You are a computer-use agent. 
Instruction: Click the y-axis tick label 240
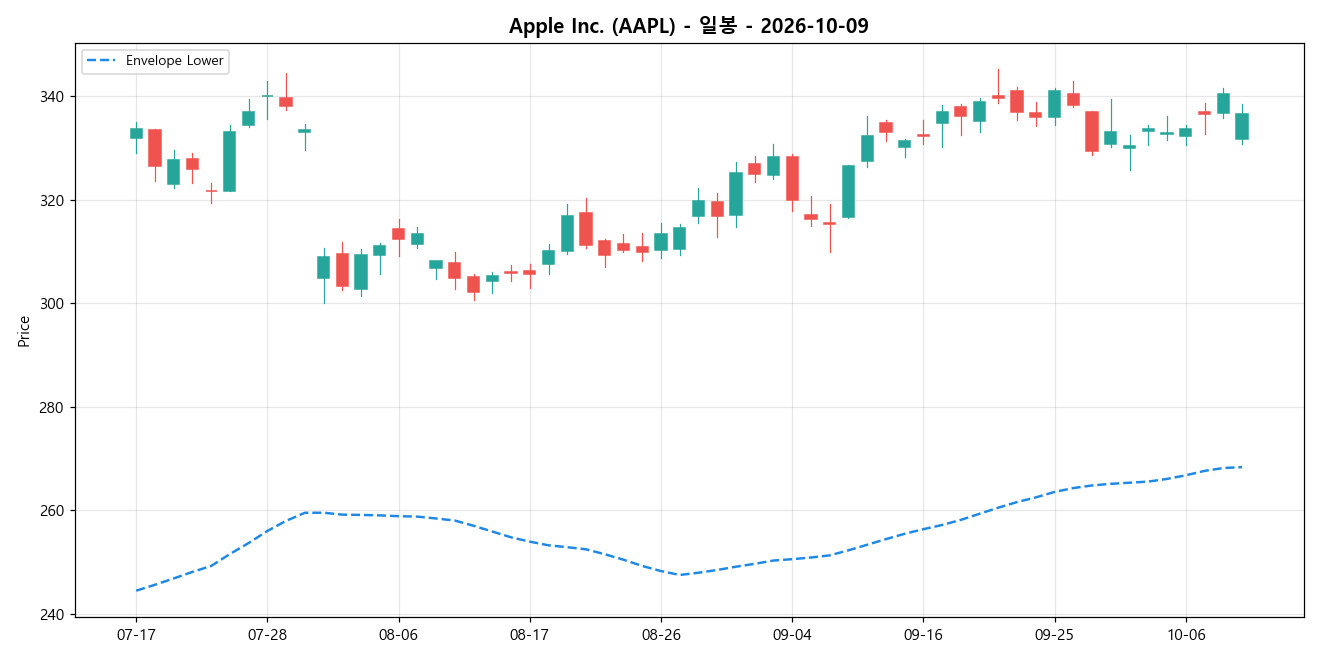coord(54,614)
